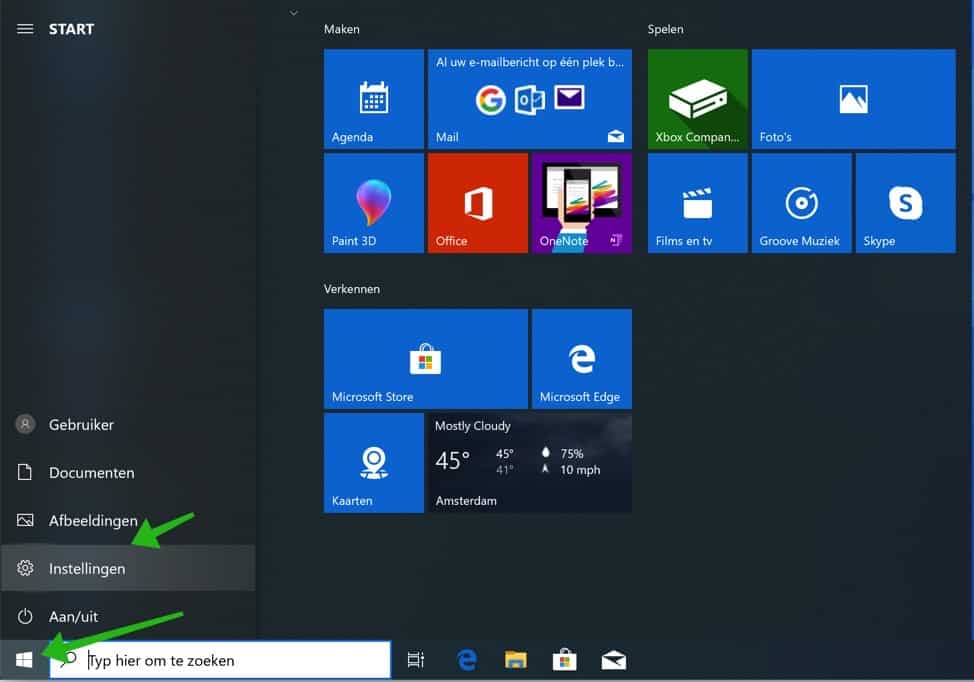Launch Edge from the taskbar
This screenshot has height=682, width=974.
point(467,660)
